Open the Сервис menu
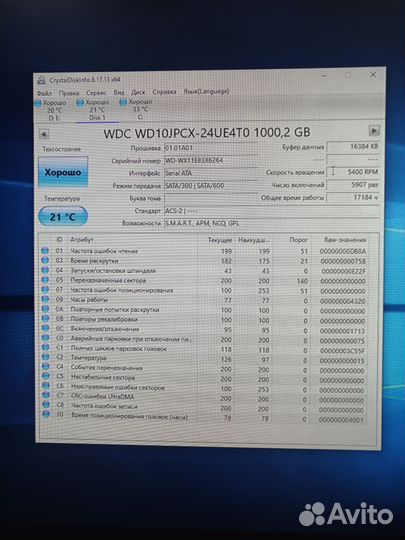This screenshot has height=540, width=405. coord(96,93)
